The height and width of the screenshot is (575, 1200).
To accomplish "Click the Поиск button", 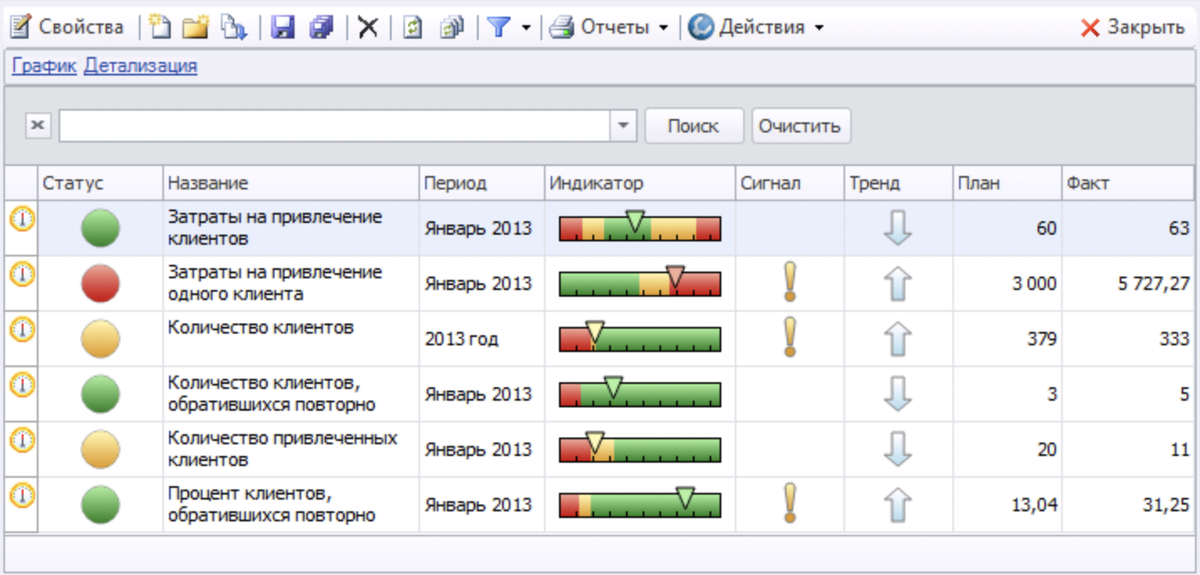I will 694,126.
